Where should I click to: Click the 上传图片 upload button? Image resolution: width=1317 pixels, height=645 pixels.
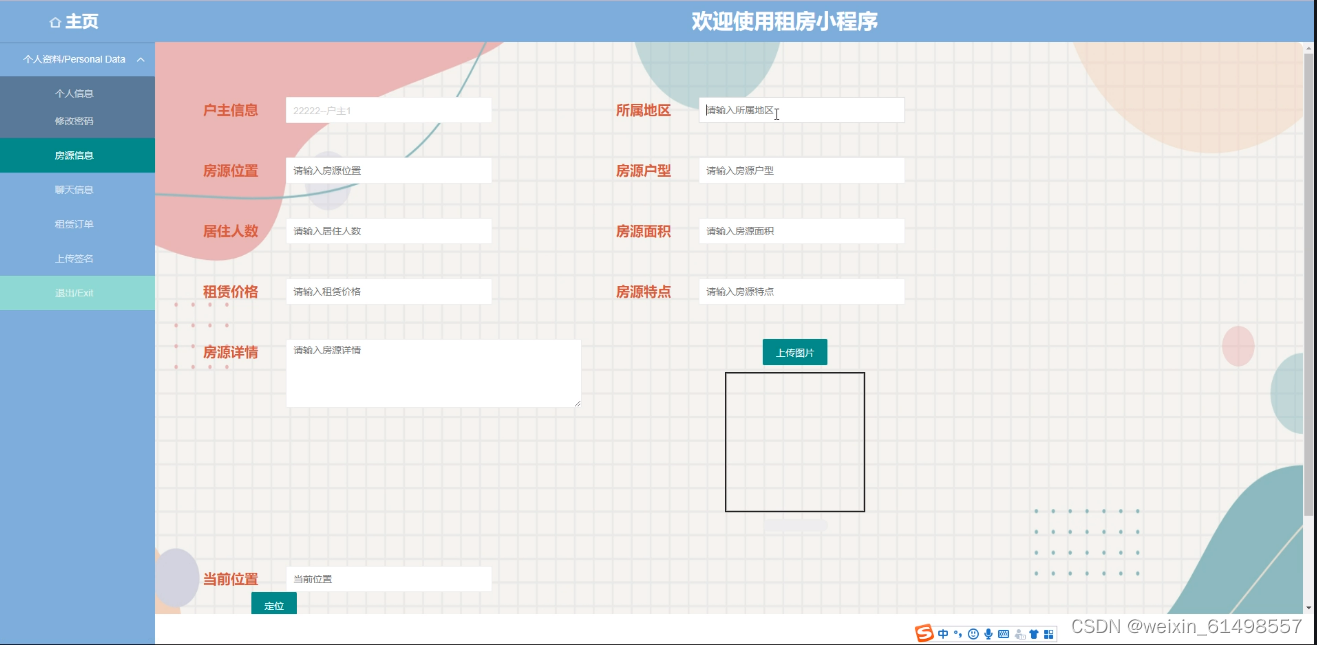(794, 351)
